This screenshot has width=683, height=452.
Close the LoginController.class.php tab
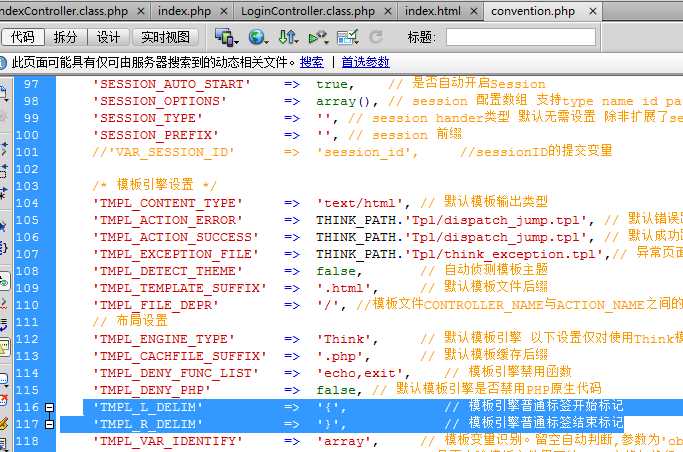388,11
